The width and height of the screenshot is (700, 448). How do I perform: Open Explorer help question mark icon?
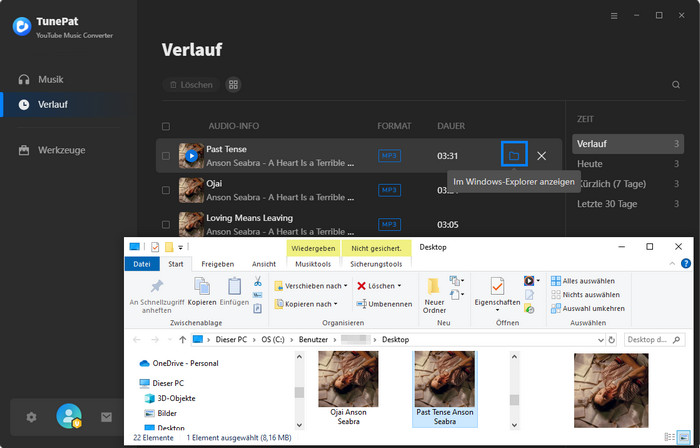(686, 264)
